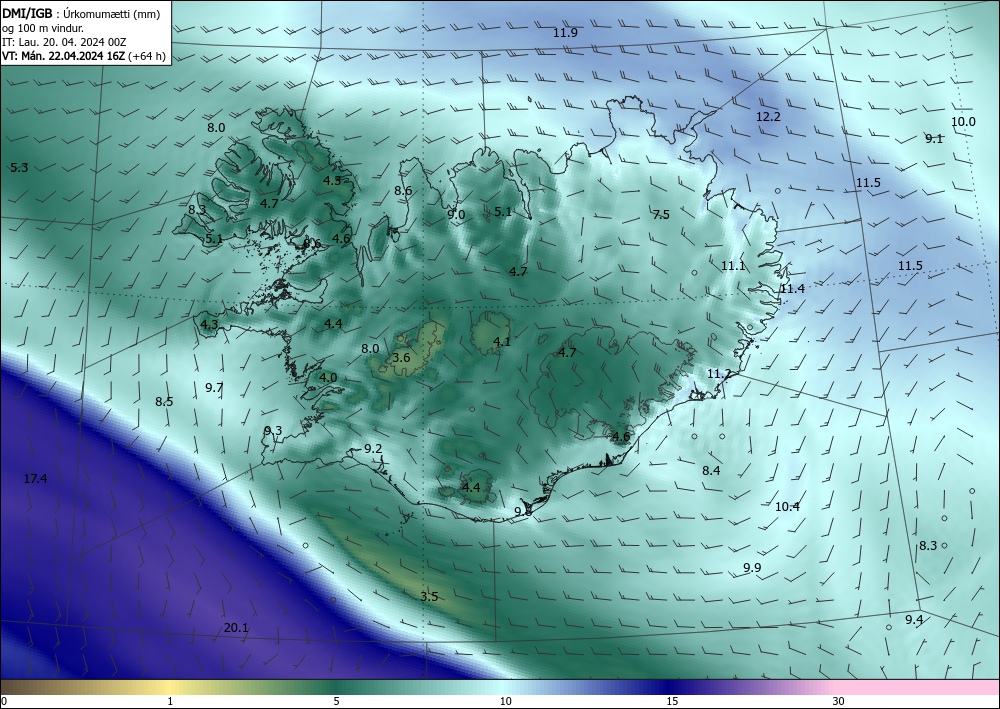The height and width of the screenshot is (709, 1000).
Task: Click the map value 3.6
Action: [401, 358]
